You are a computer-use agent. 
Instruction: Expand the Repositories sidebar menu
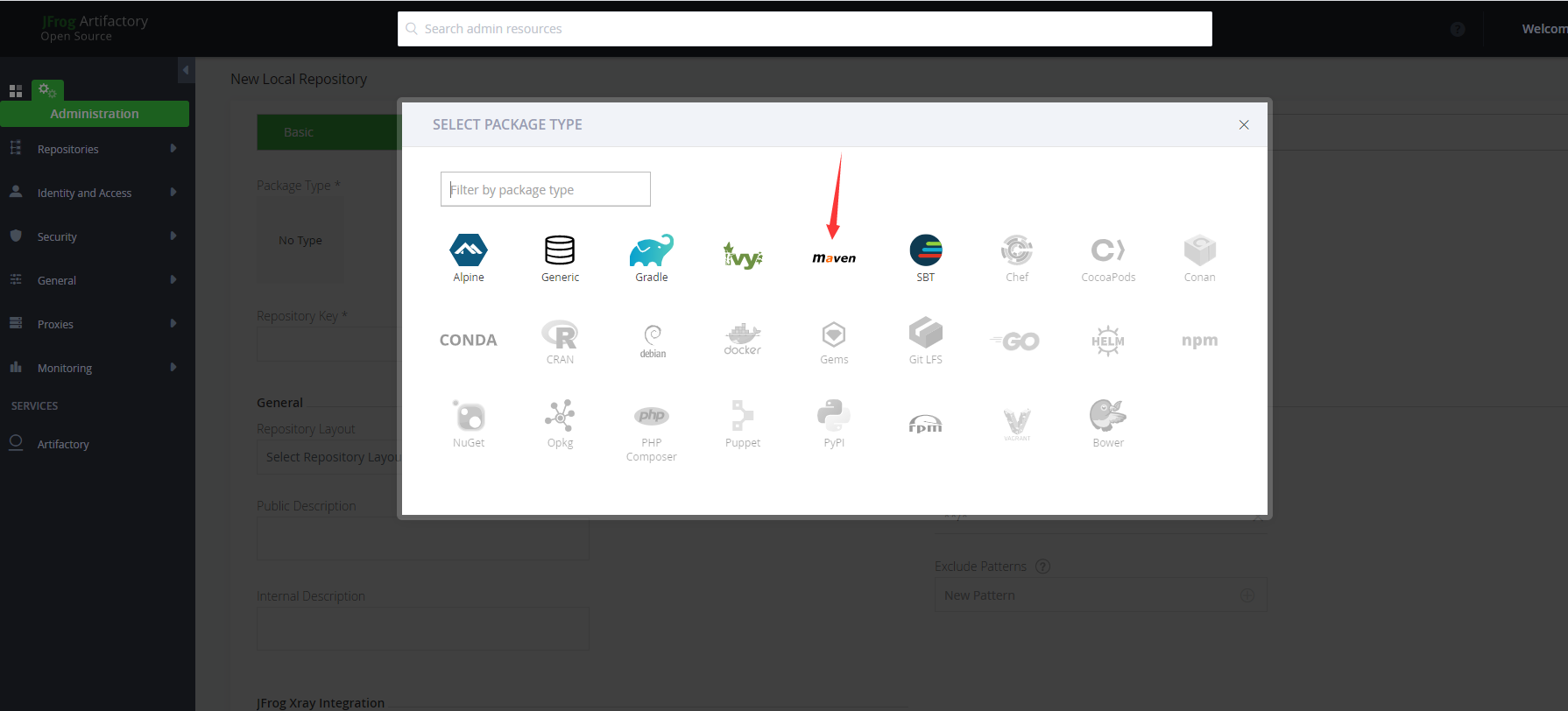click(95, 149)
